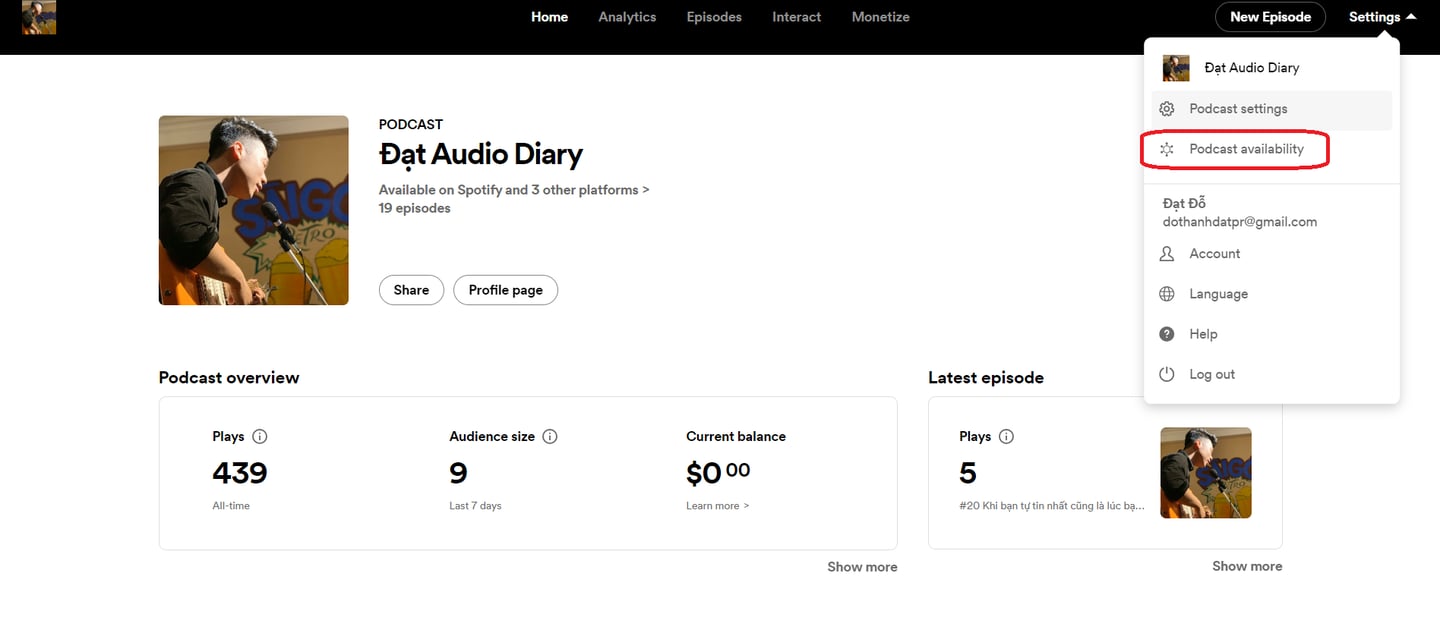Select Đạt Audio Diary in the settings menu
1440x640 pixels.
tap(1251, 68)
